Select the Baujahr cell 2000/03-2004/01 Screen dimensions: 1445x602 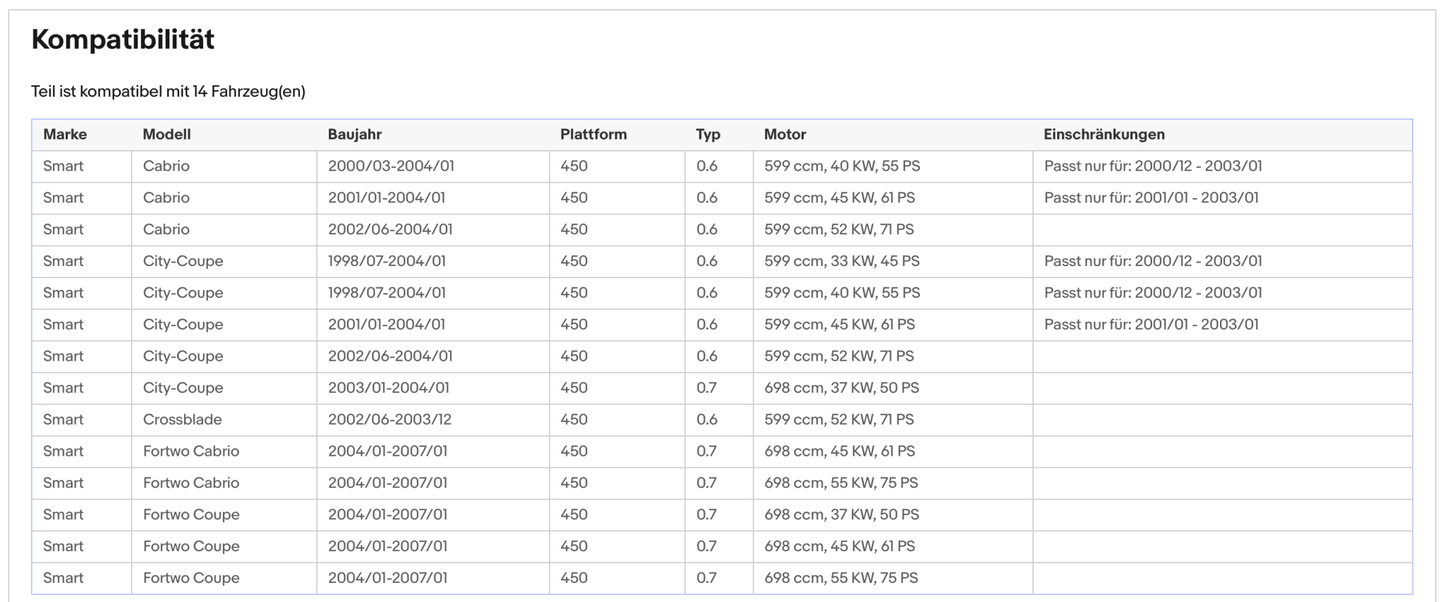pos(391,166)
